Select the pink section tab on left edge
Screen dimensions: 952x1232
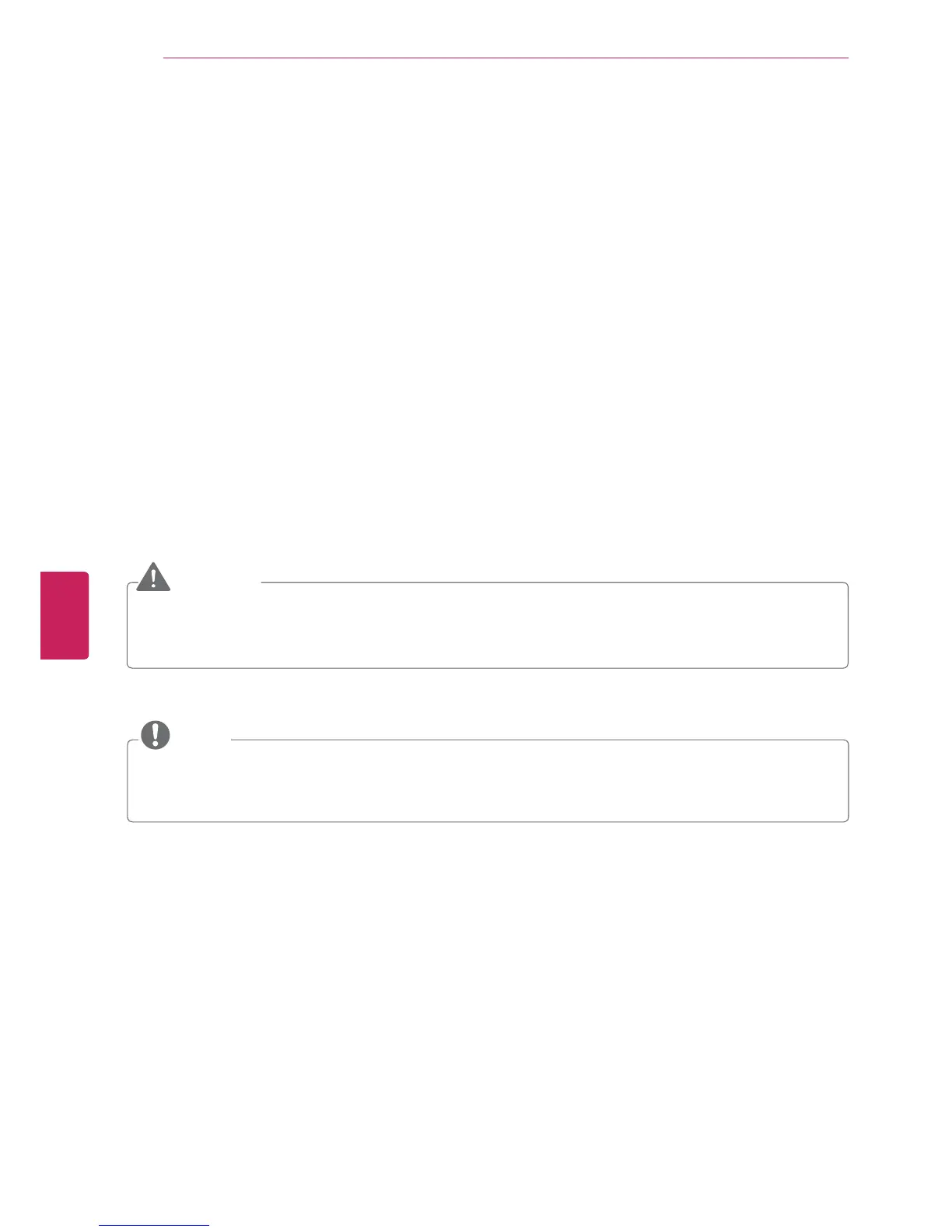click(65, 615)
